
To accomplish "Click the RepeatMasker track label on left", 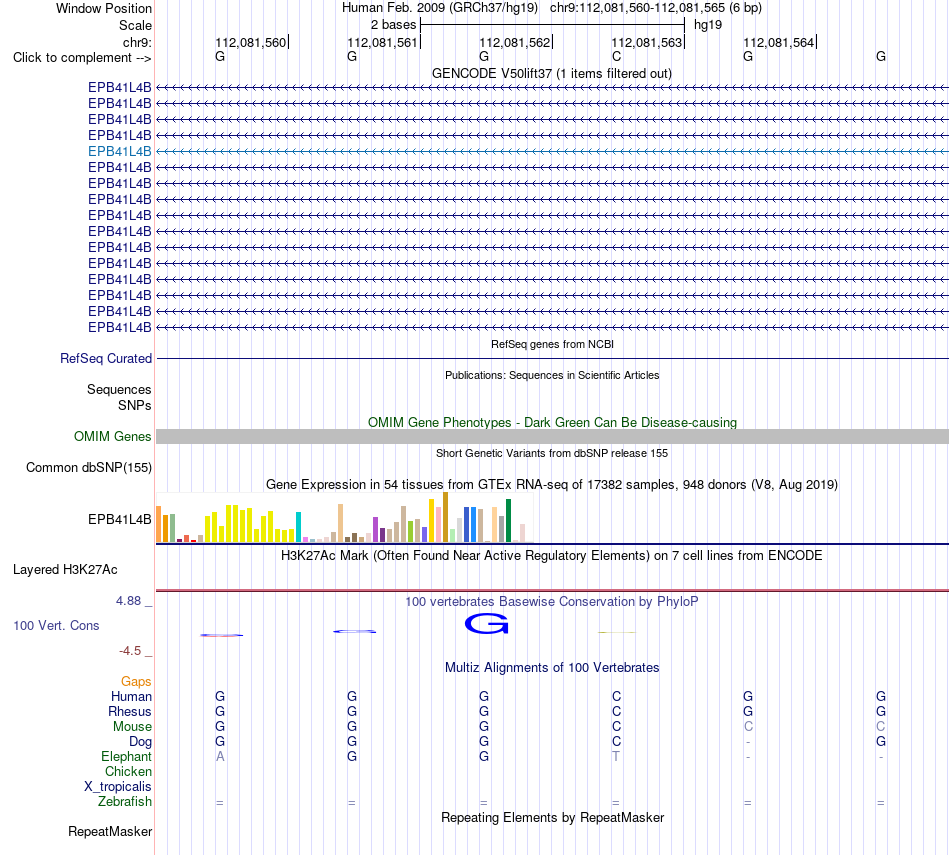I will 110,831.
